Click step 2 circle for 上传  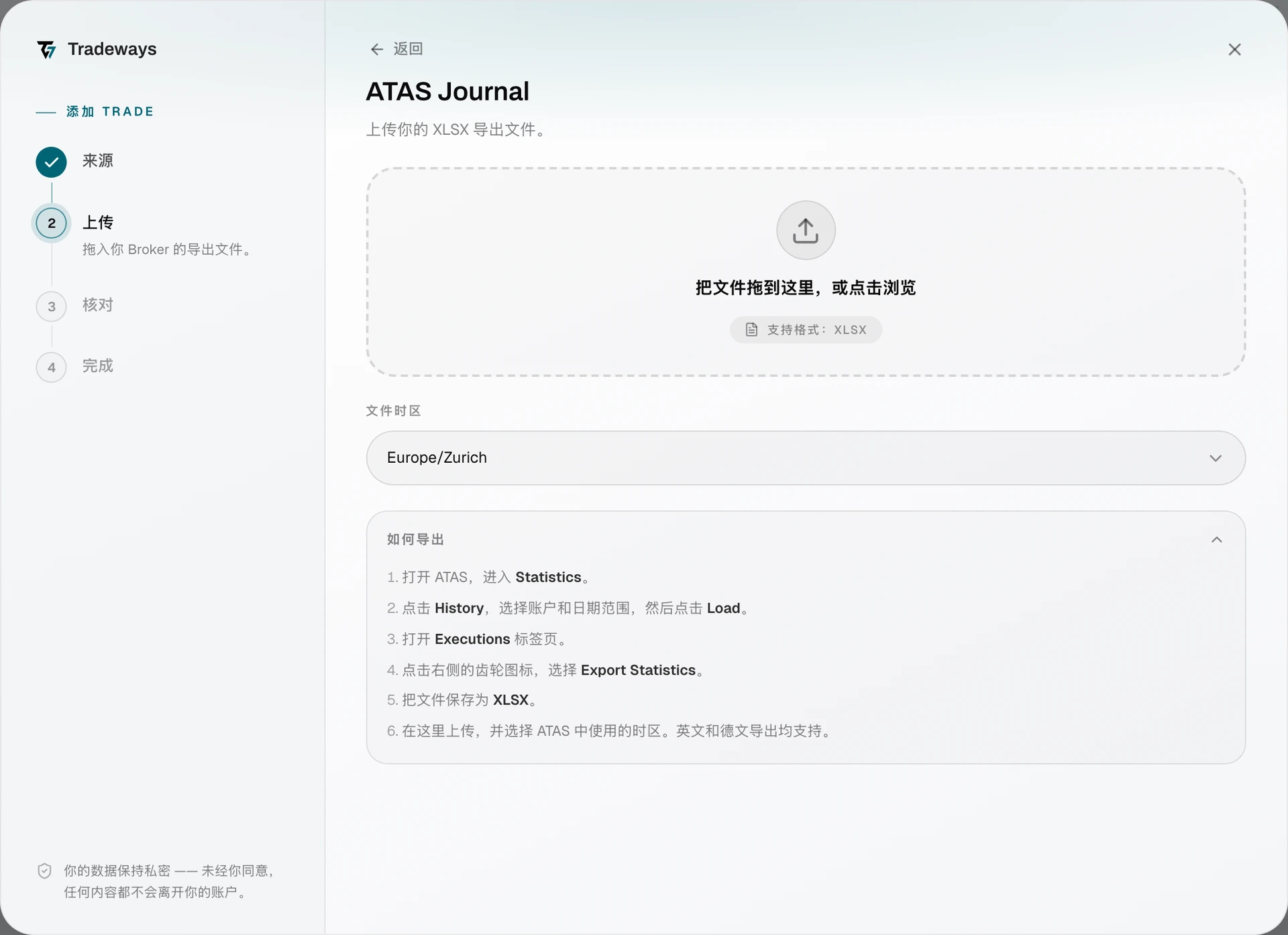(x=52, y=223)
